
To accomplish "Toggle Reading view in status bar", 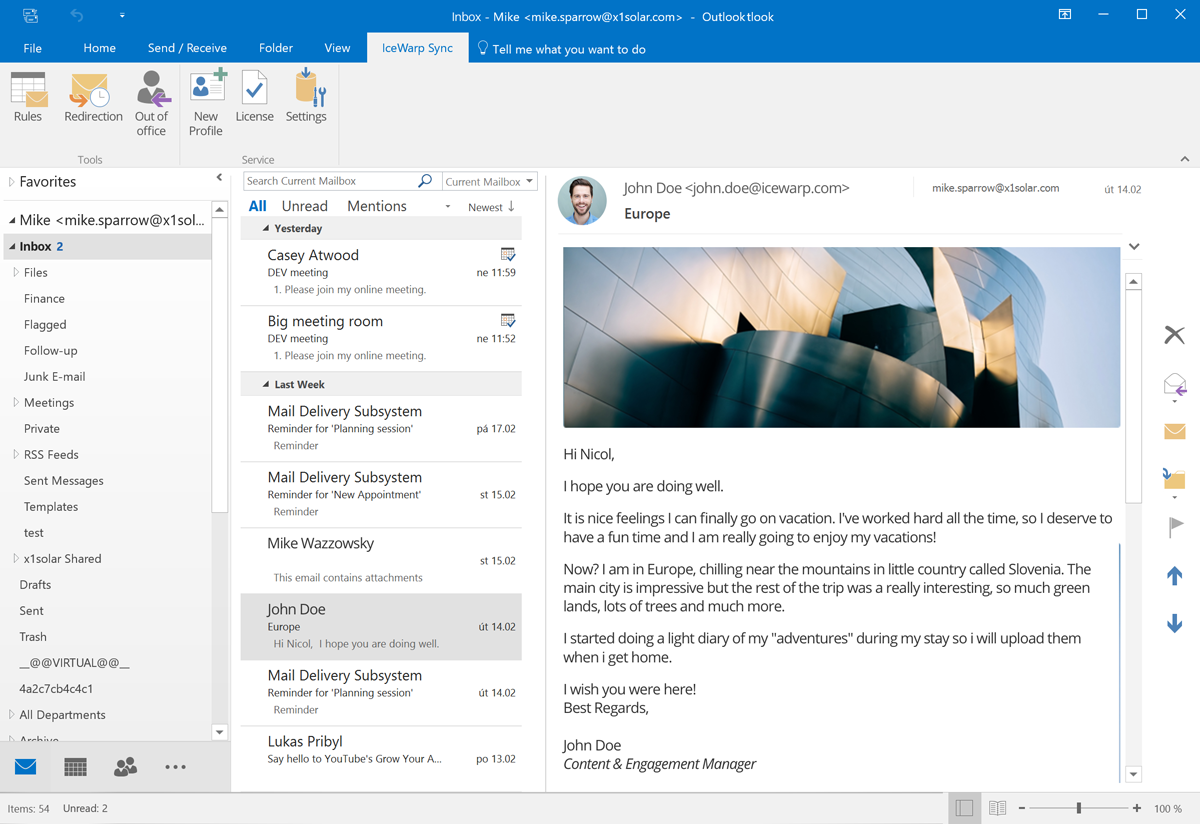I will [997, 808].
